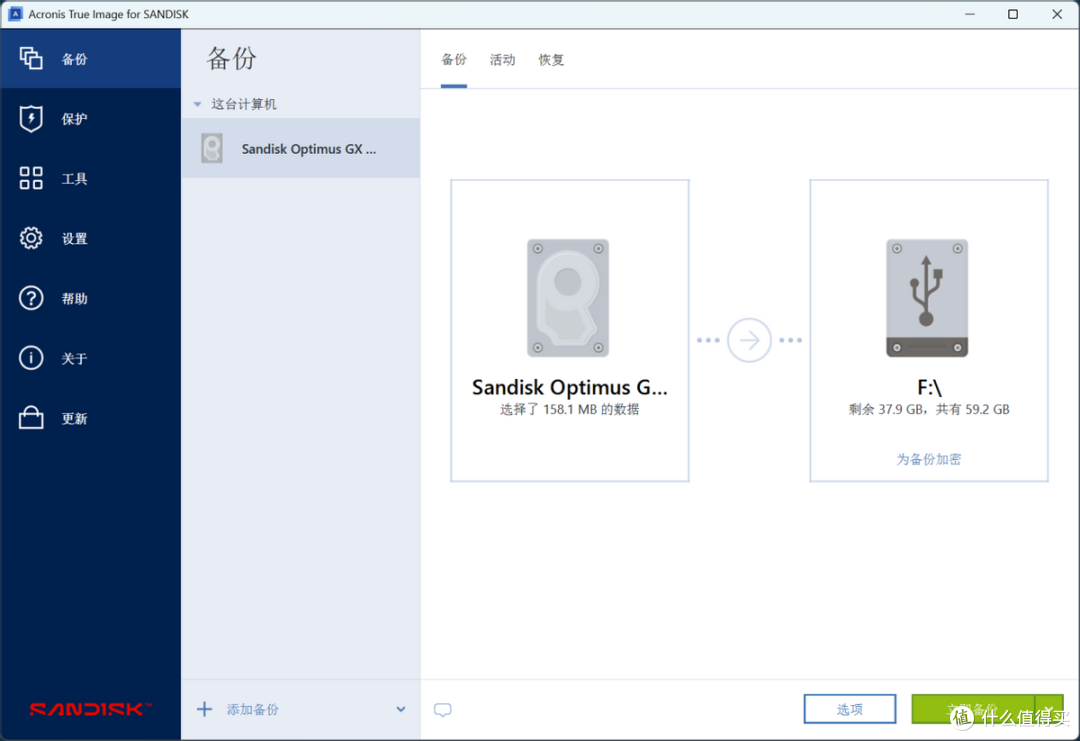Maximize the Acronis True Image window
This screenshot has width=1080, height=741.
click(x=1012, y=14)
